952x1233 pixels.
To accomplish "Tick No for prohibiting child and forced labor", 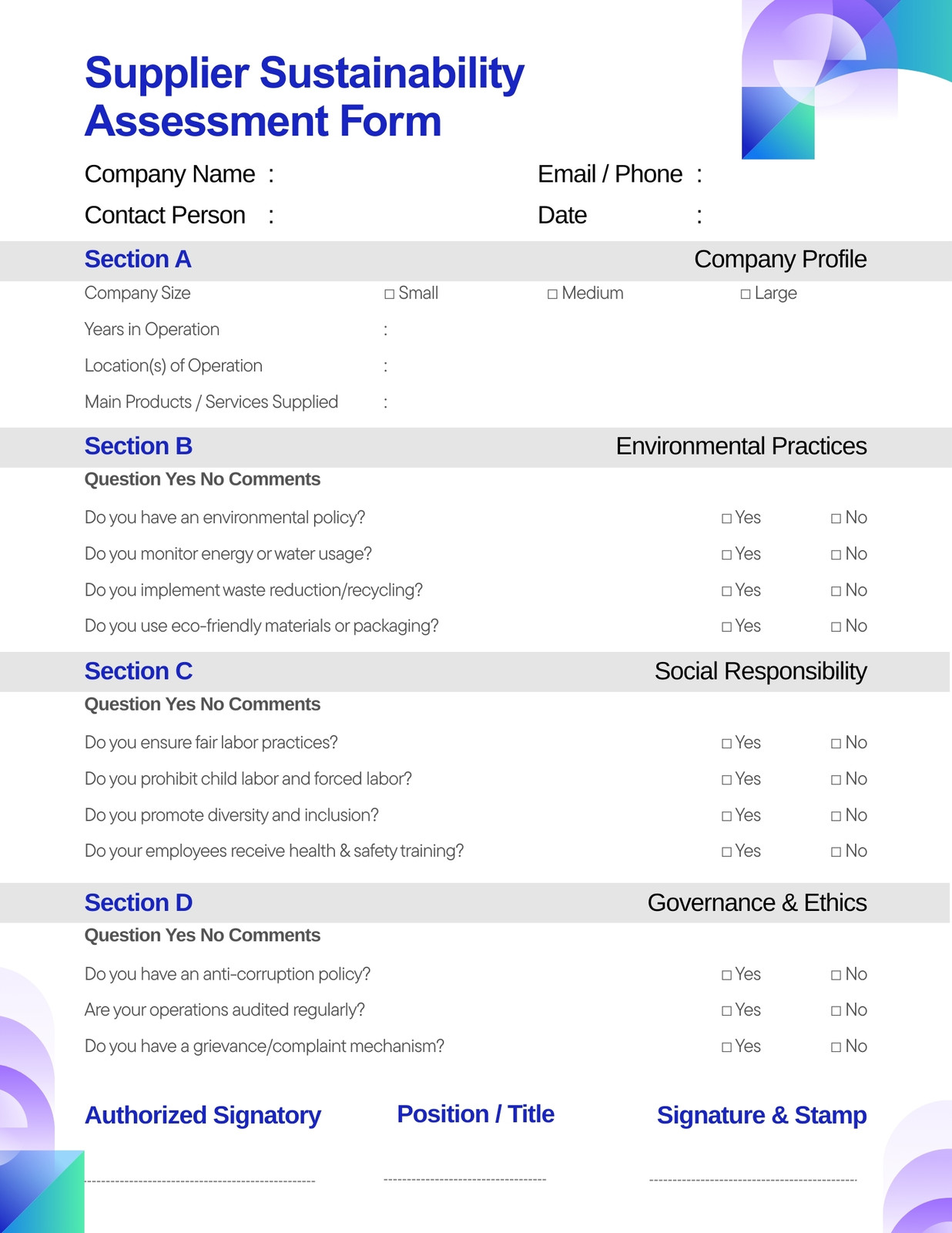I will (x=836, y=780).
